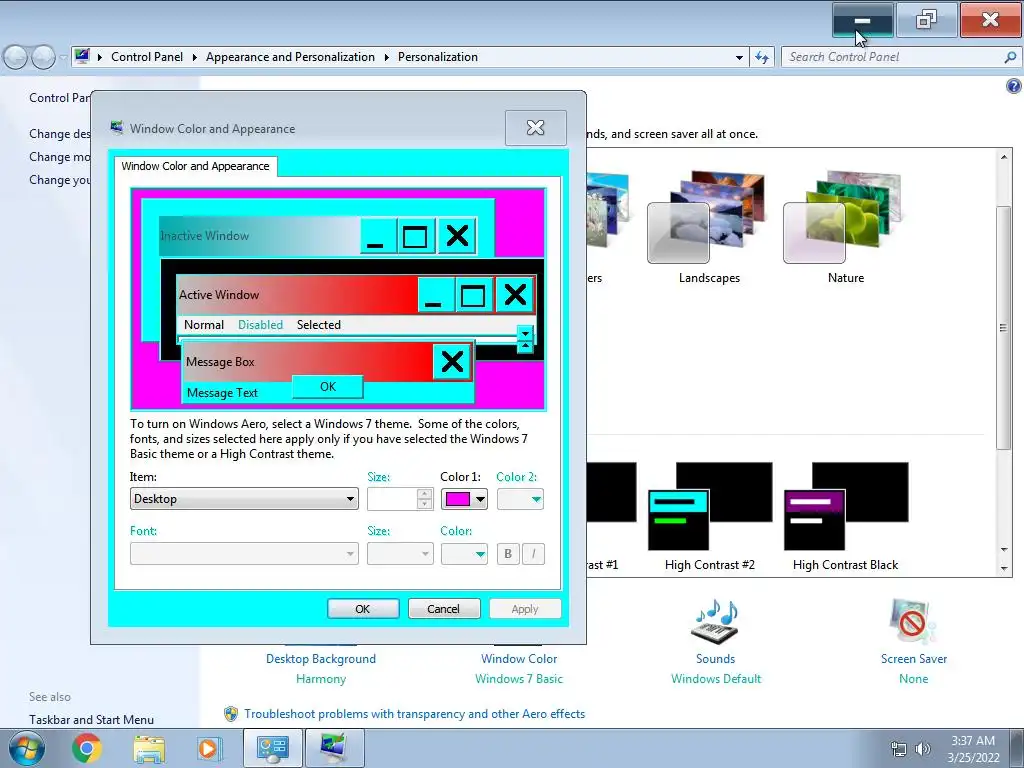
Task: Click the magenta Color 1 swatch
Action: 457,500
